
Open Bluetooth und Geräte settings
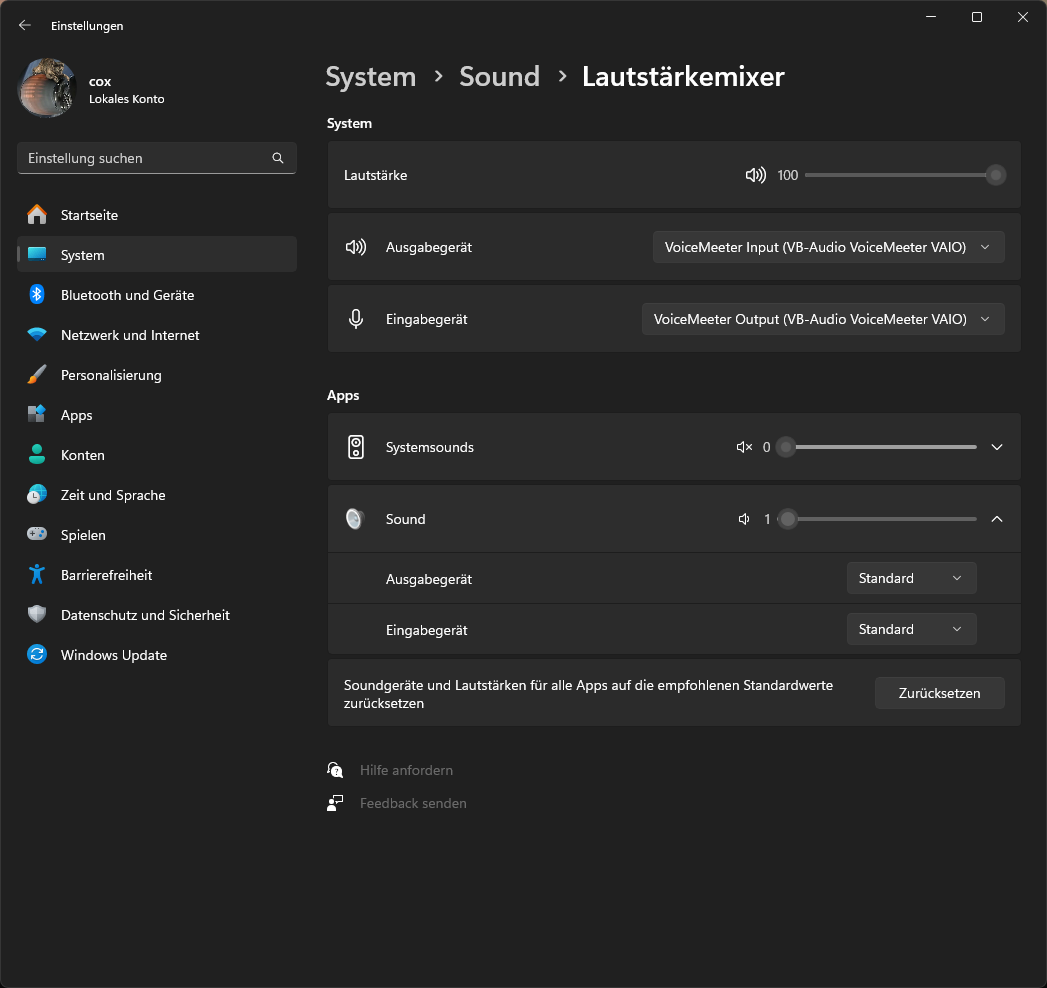tap(157, 295)
